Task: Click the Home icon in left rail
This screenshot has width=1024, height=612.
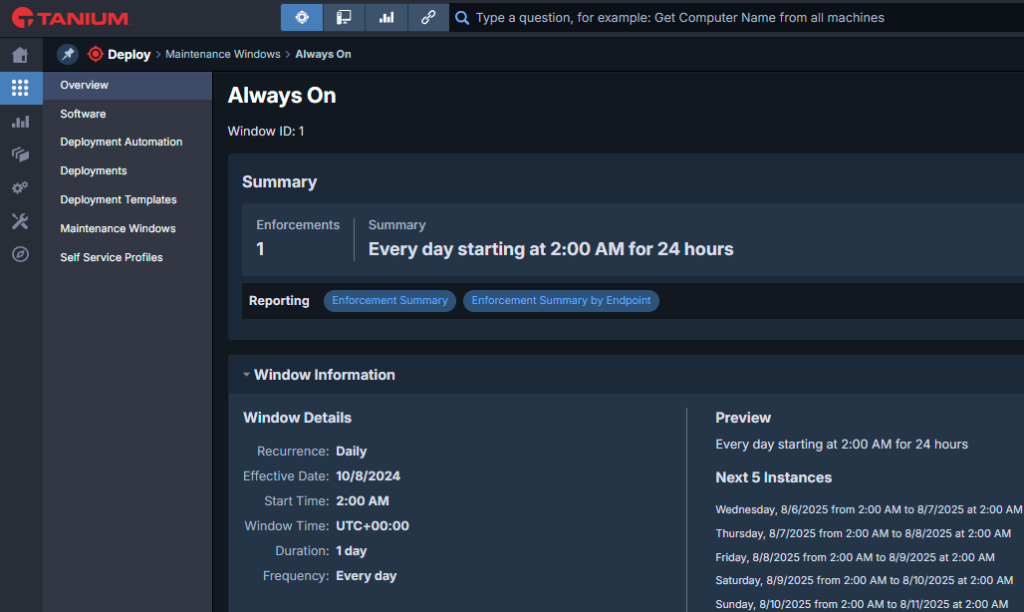Action: pos(20,55)
